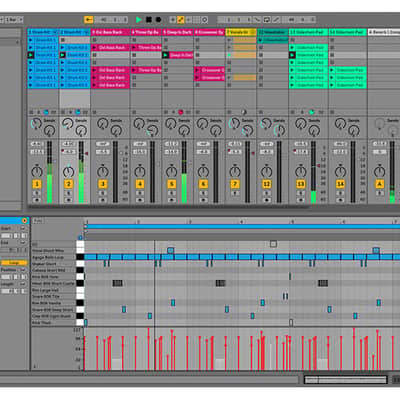Start playback with the green Play button
The height and width of the screenshot is (400, 400).
click(139, 20)
